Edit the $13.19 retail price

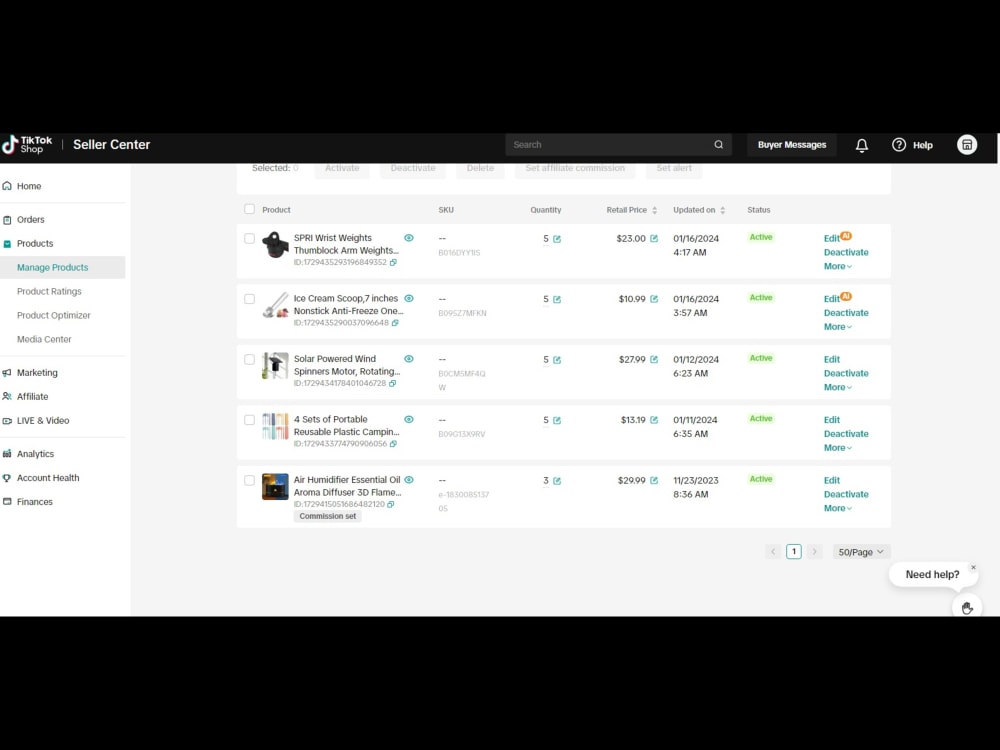coord(654,420)
